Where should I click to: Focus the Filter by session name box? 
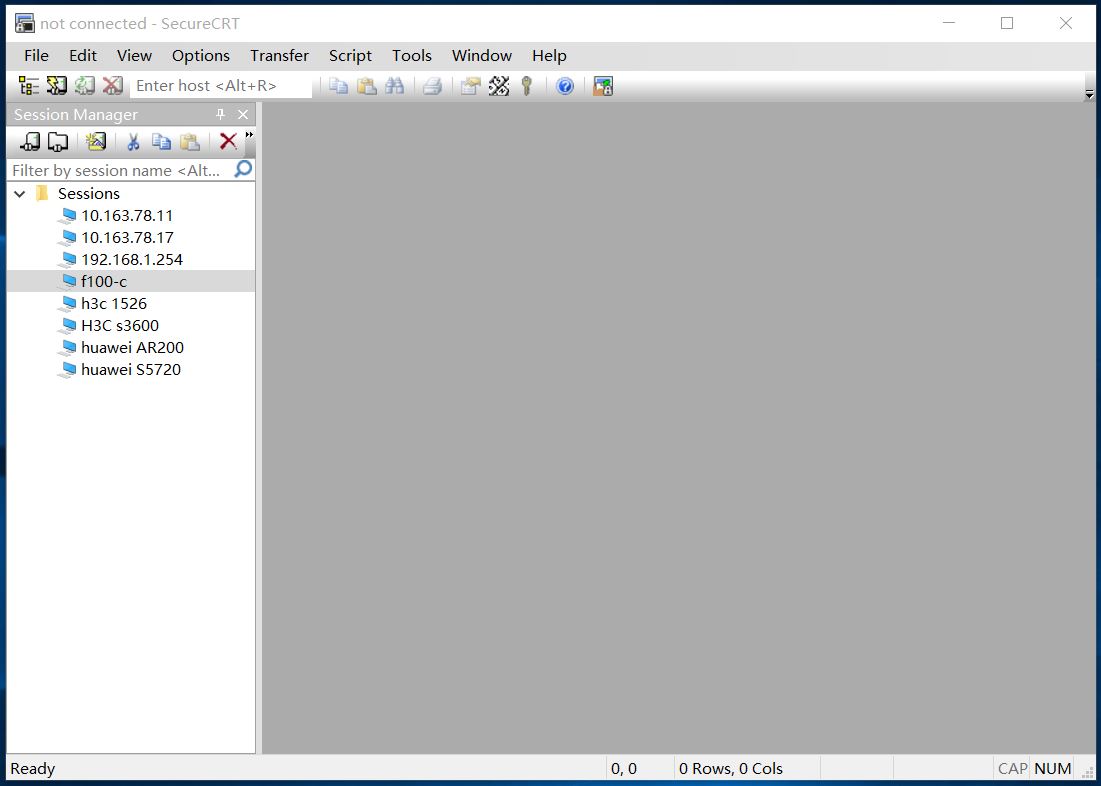[121, 170]
